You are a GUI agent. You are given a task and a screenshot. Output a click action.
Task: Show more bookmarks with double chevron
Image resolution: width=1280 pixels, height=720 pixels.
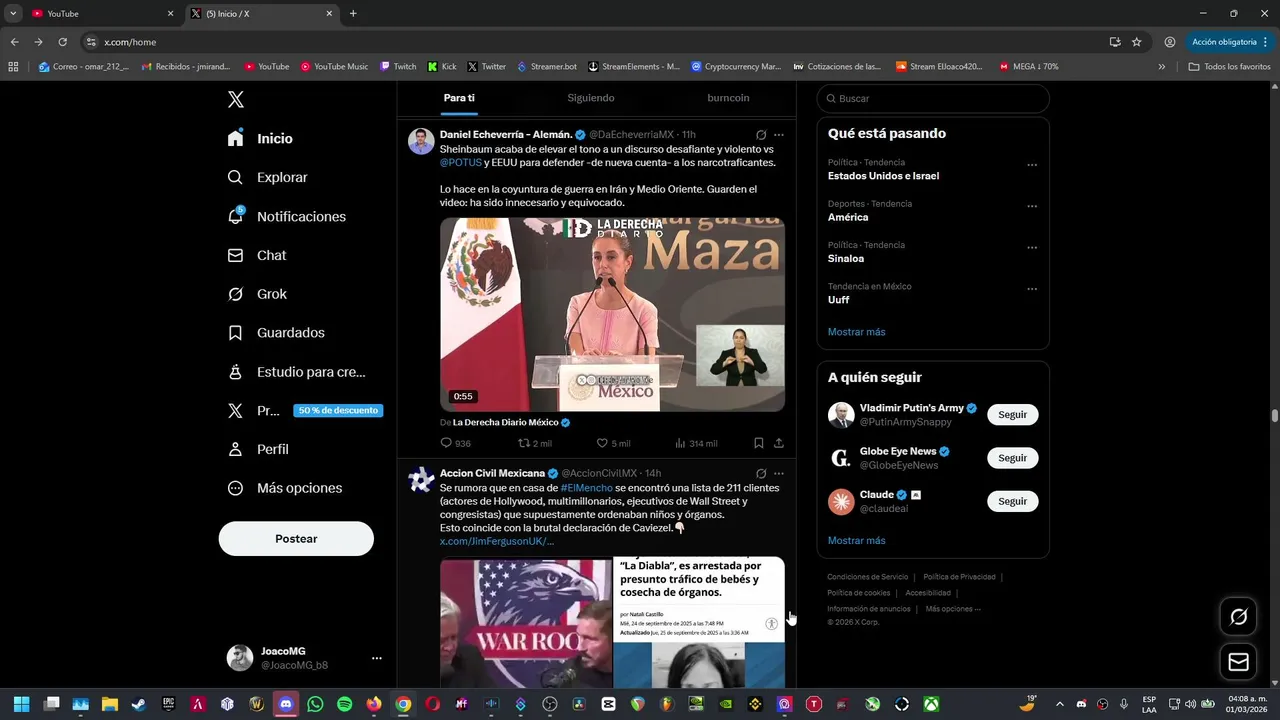coord(1161,67)
